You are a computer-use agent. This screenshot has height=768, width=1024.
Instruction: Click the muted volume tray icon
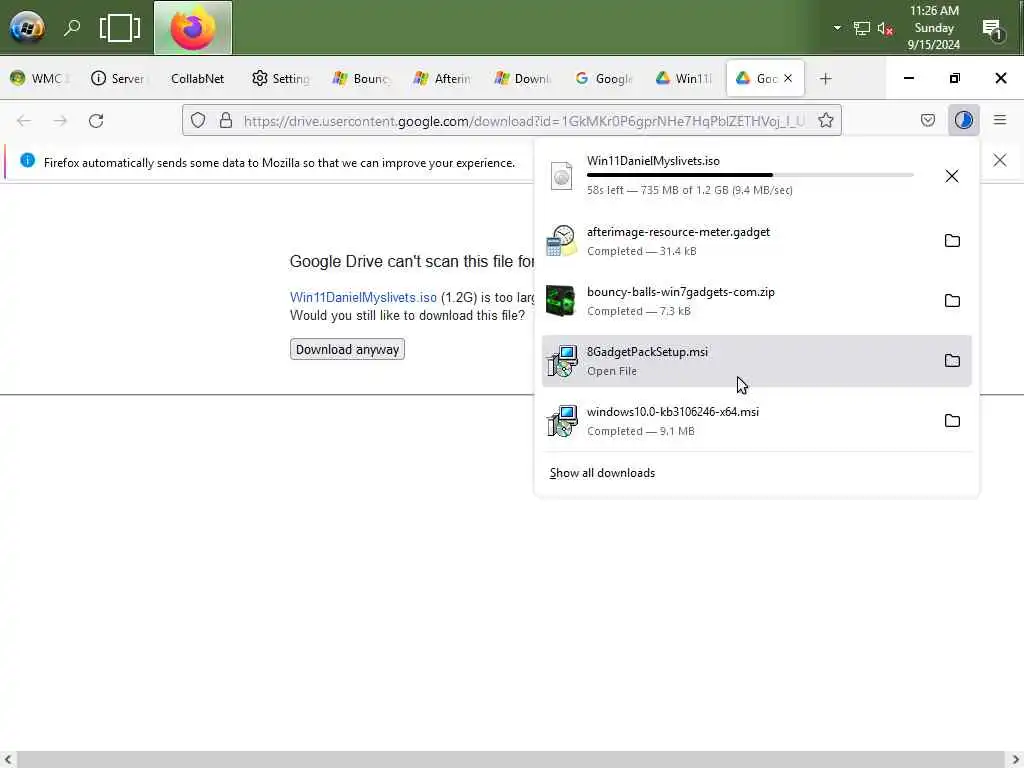(x=885, y=28)
